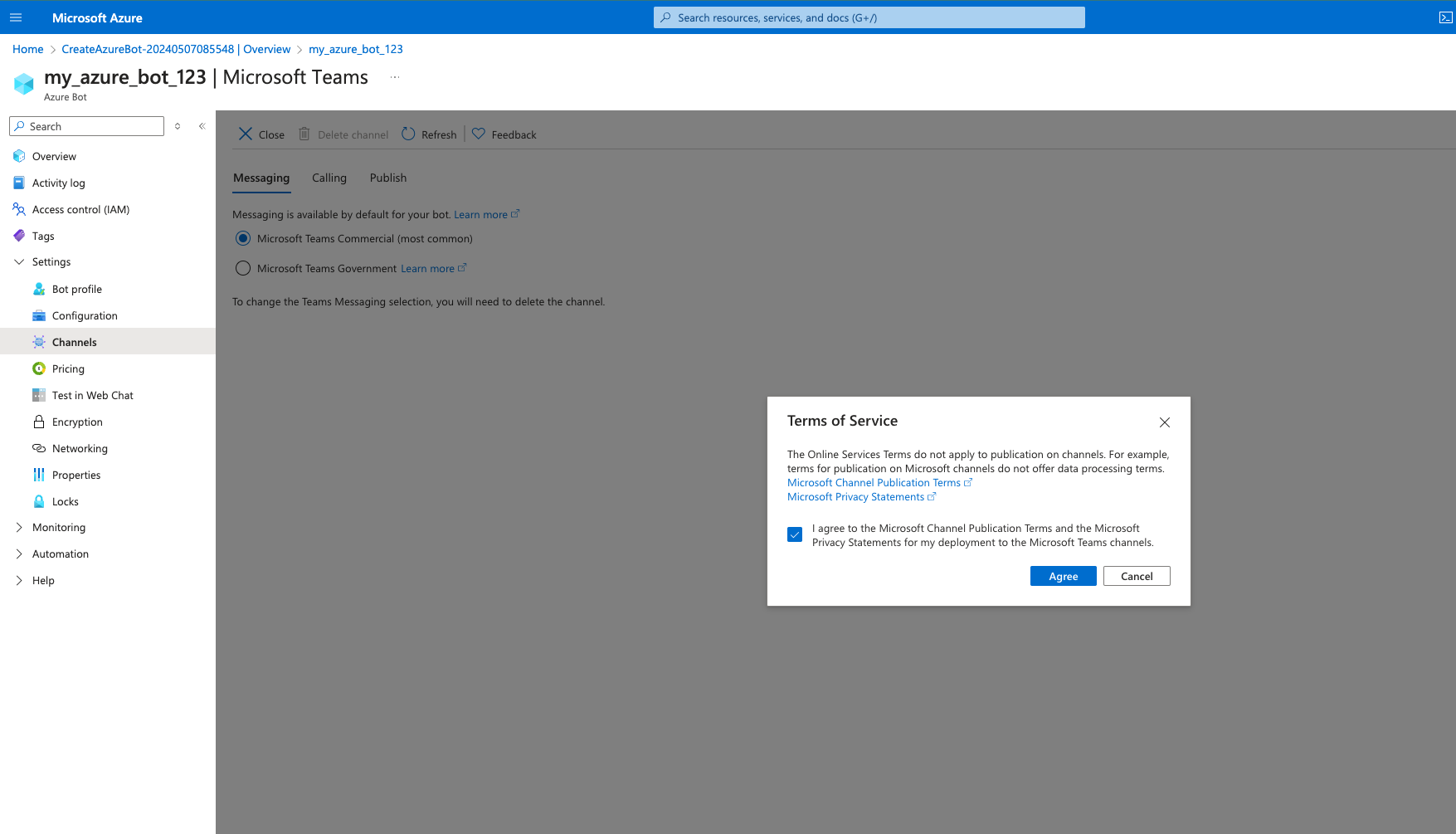Open Learn more link for Teams Government
This screenshot has width=1456, height=834.
point(433,268)
